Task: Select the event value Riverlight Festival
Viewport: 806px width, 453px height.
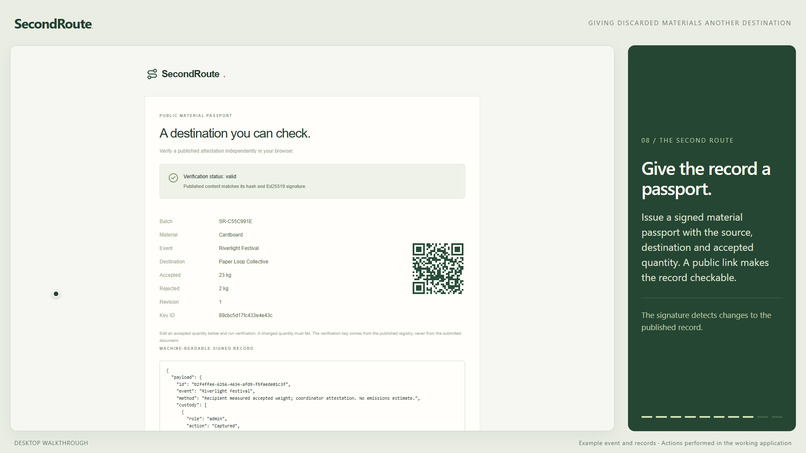Action: 239,248
